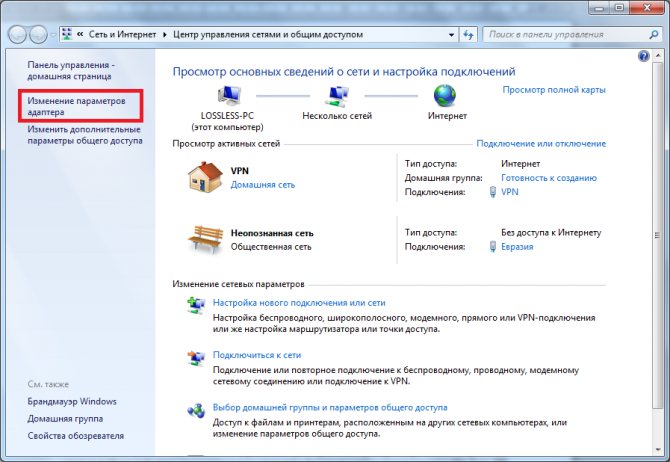Open the Просмотр полной карты link
670x462 pixels.
coord(554,90)
